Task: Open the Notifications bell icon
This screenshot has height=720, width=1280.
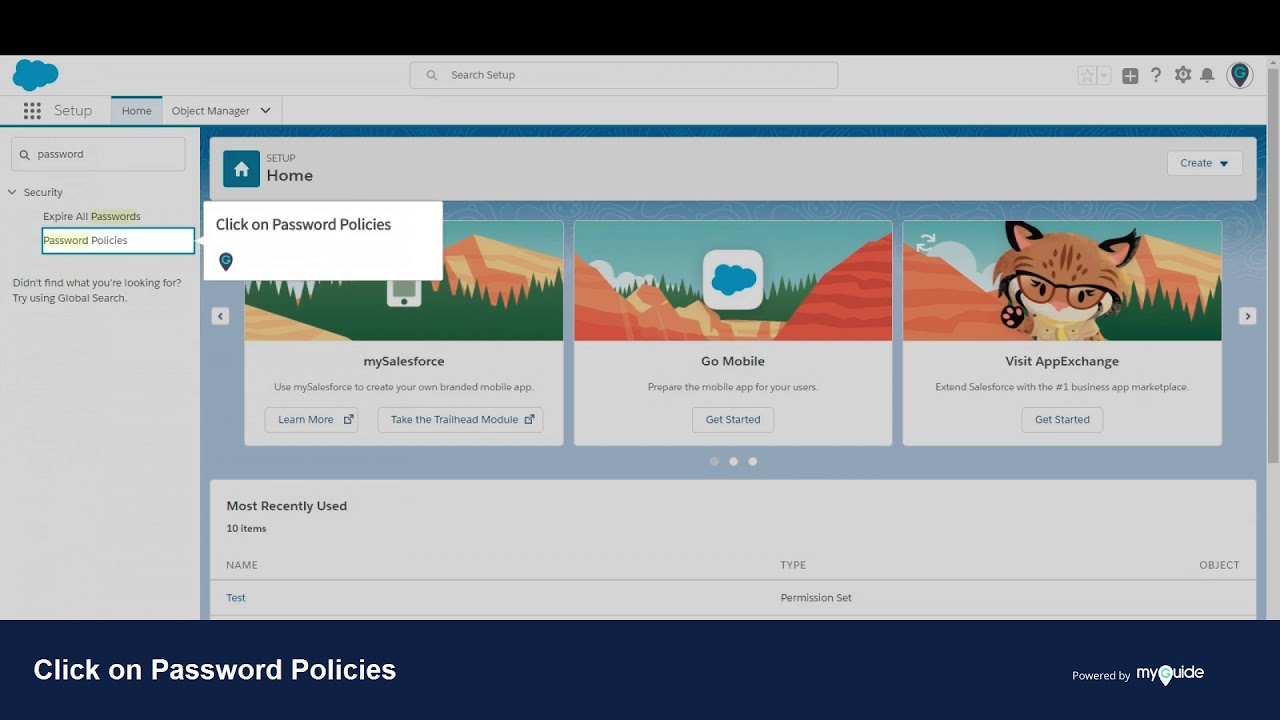Action: pyautogui.click(x=1207, y=75)
